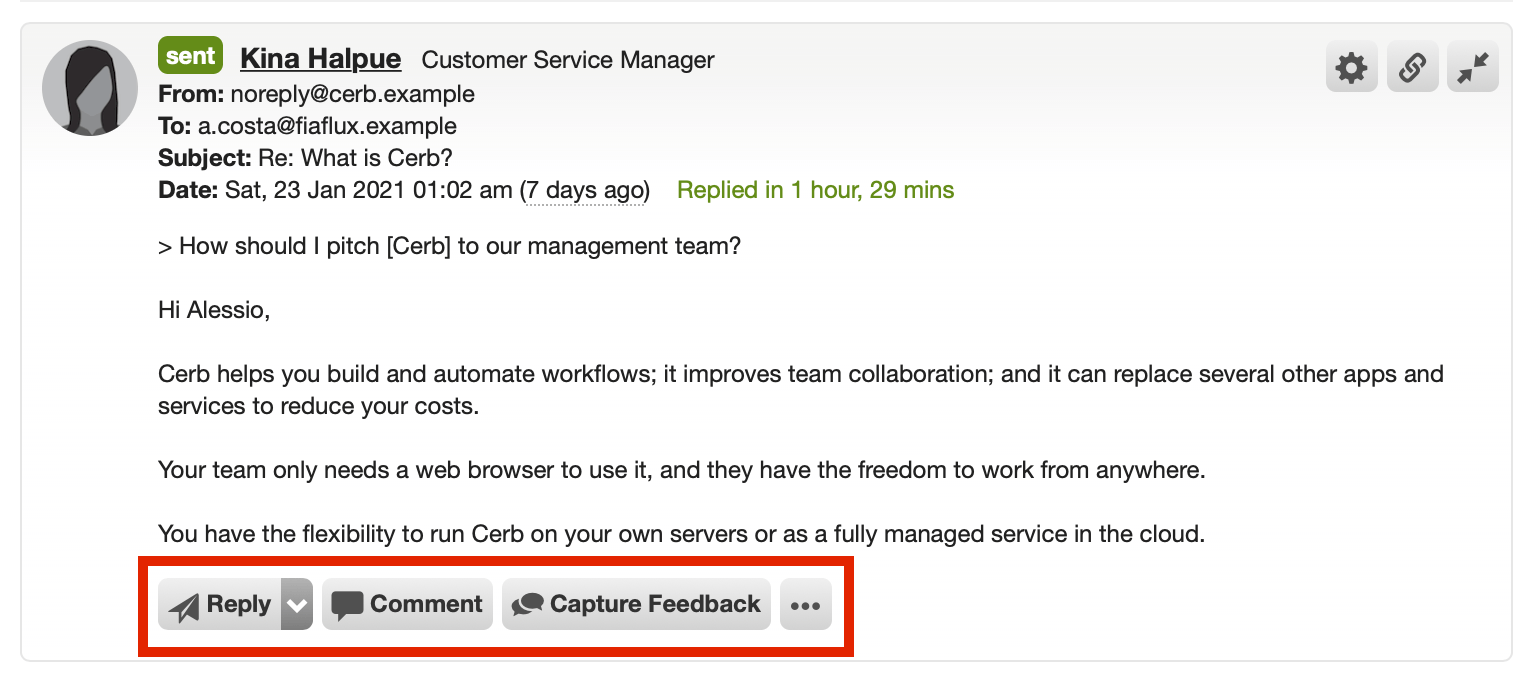
Task: Click the Customer Service Manager title text
Action: tap(568, 60)
